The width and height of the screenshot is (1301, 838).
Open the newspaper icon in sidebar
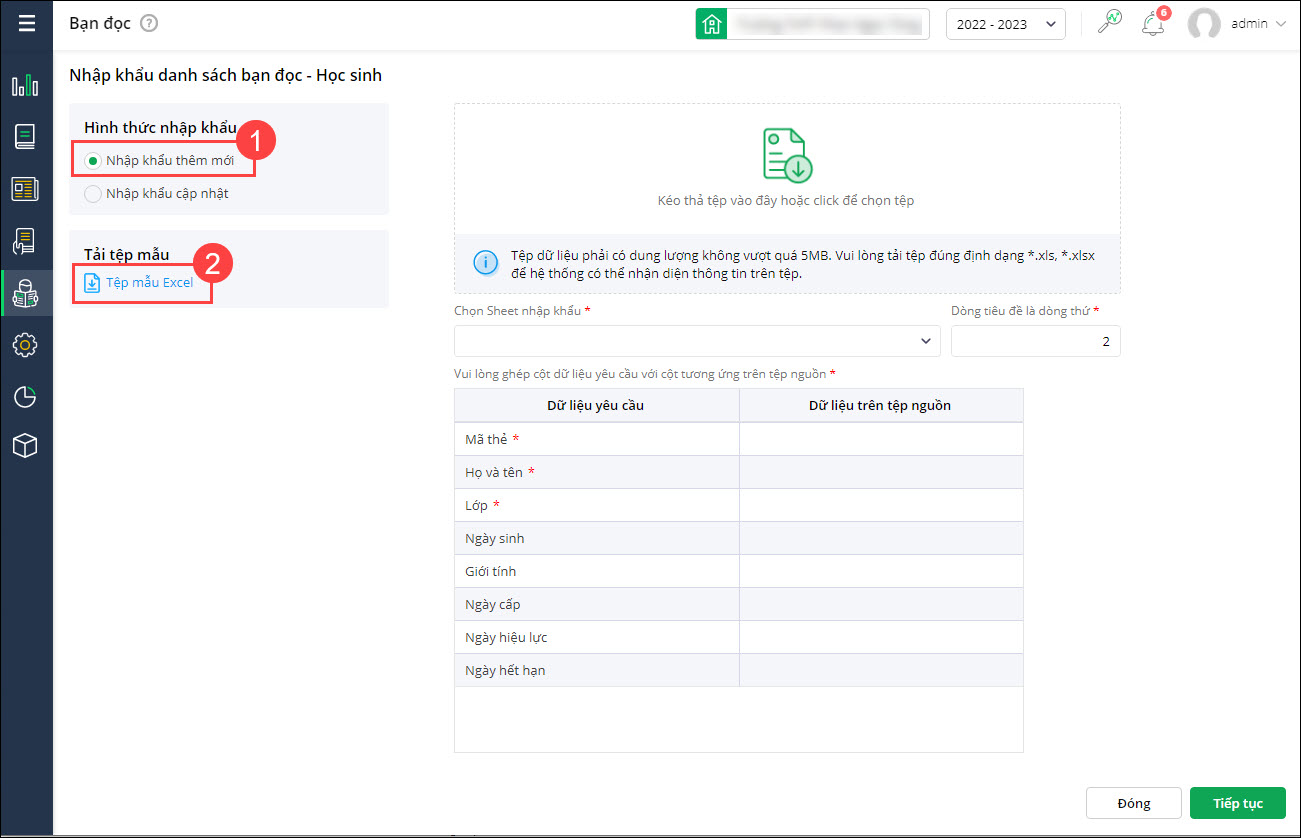coord(26,189)
